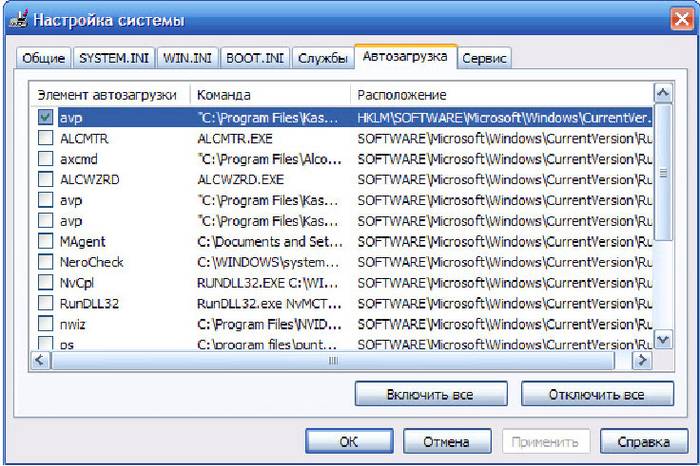Enable the MAgent startup checkbox
The width and height of the screenshot is (700, 466).
pyautogui.click(x=45, y=241)
